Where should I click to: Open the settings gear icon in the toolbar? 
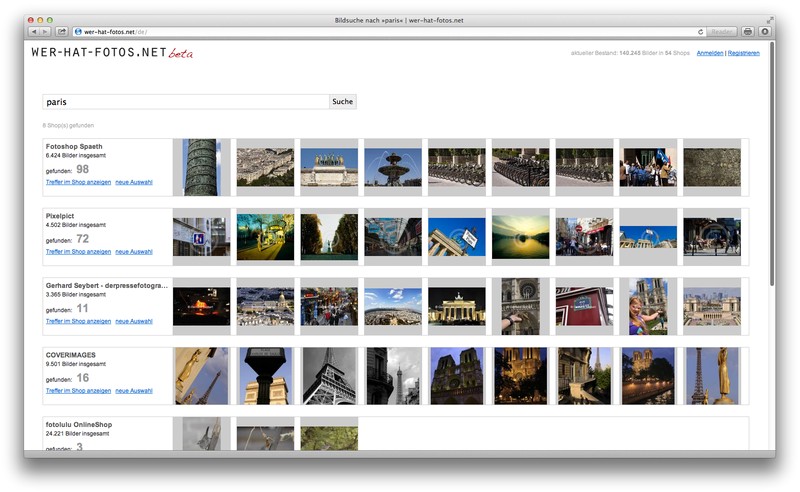764,32
